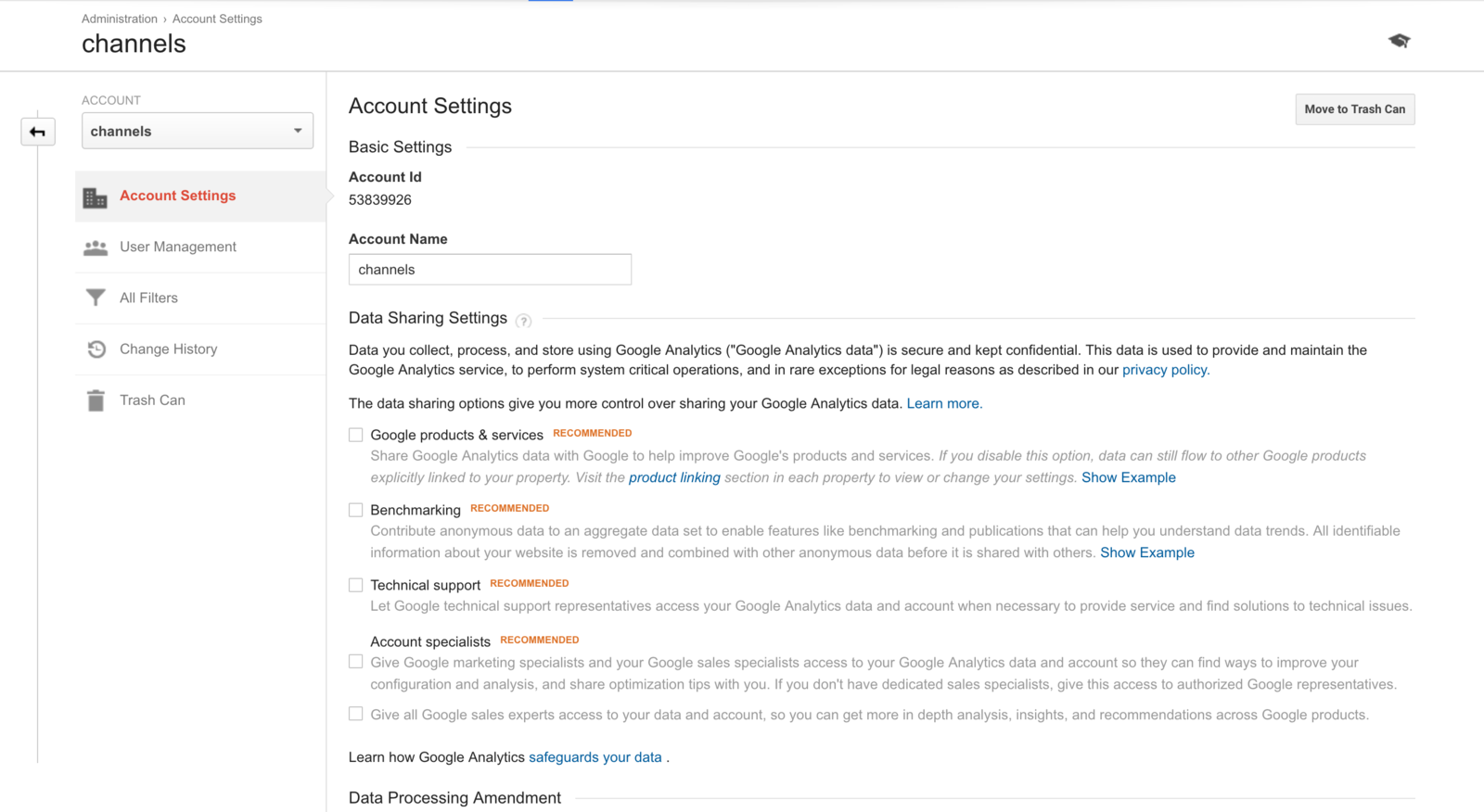Open the product linking link
The width and height of the screenshot is (1484, 812).
(674, 477)
